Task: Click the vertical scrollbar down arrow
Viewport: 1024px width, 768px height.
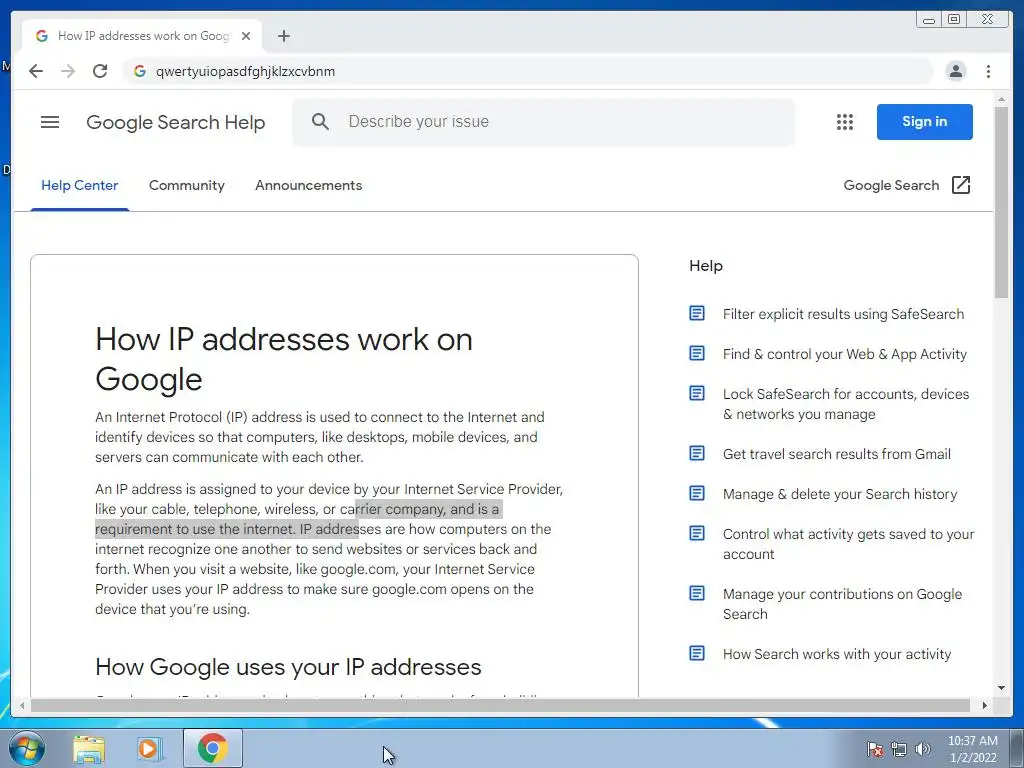Action: tap(1001, 688)
